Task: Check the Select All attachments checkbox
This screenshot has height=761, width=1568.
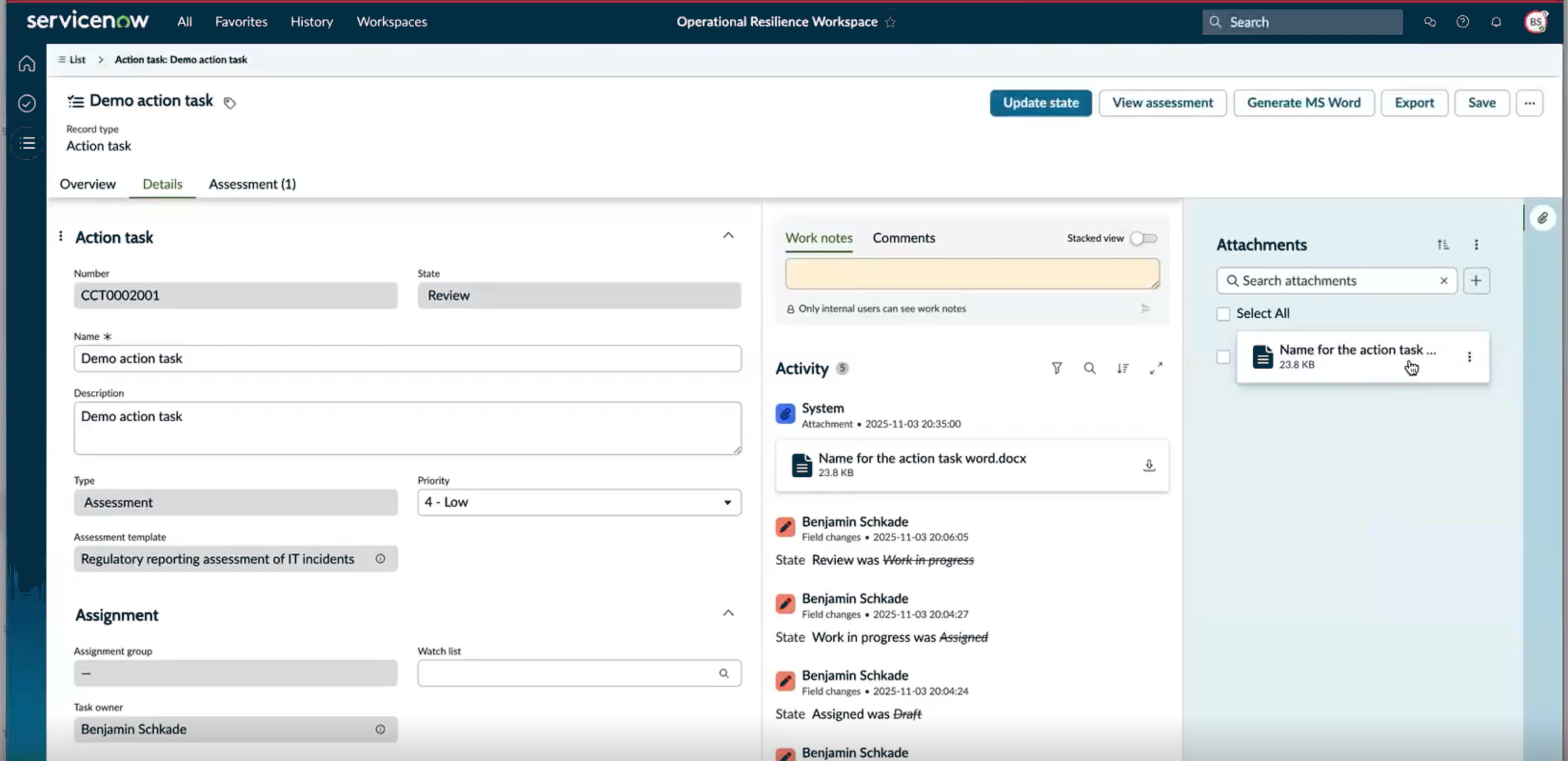Action: (x=1223, y=313)
